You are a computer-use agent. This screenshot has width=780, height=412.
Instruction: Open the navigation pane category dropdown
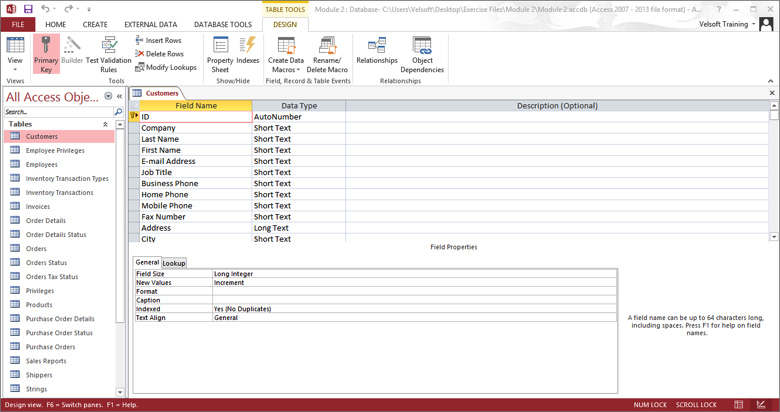coord(108,97)
